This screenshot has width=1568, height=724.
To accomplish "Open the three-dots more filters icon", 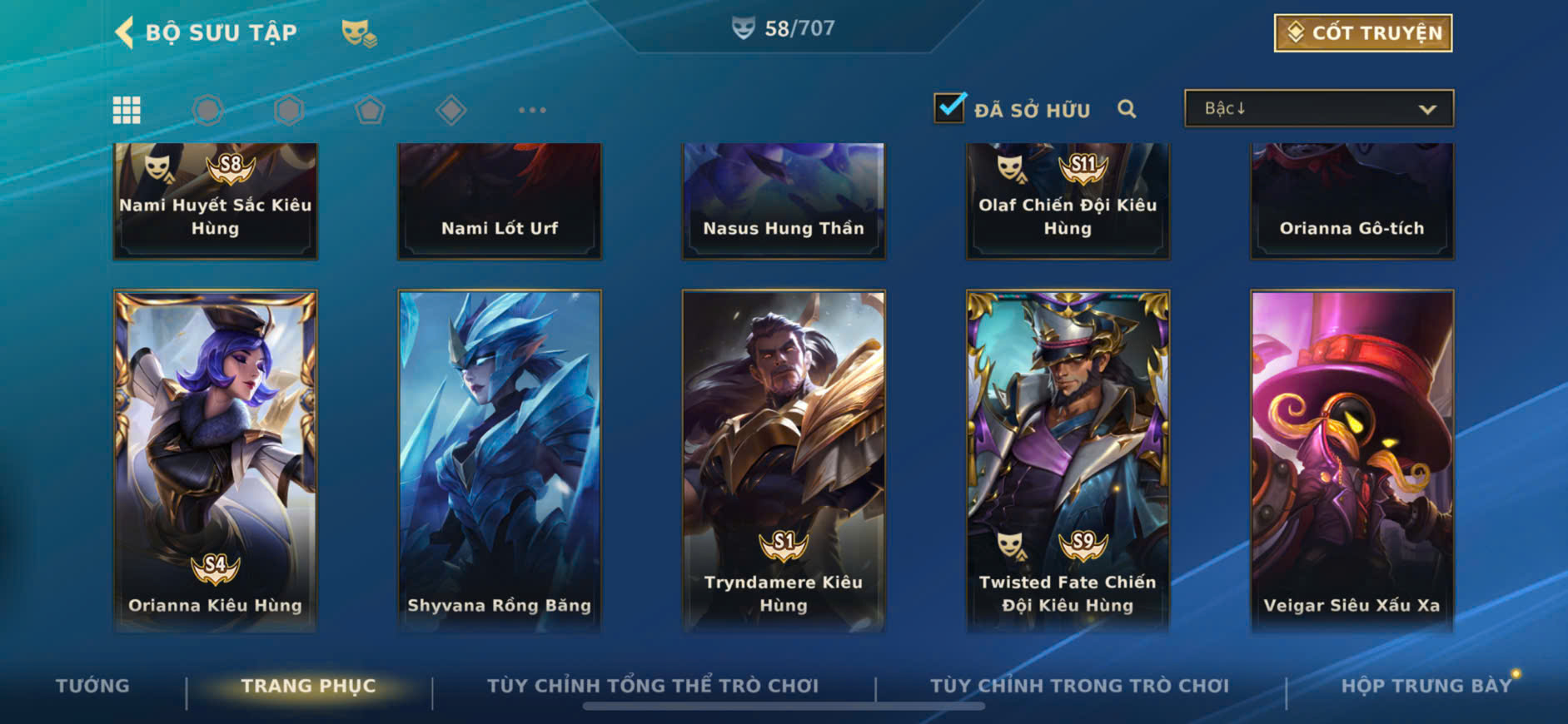I will pyautogui.click(x=532, y=110).
